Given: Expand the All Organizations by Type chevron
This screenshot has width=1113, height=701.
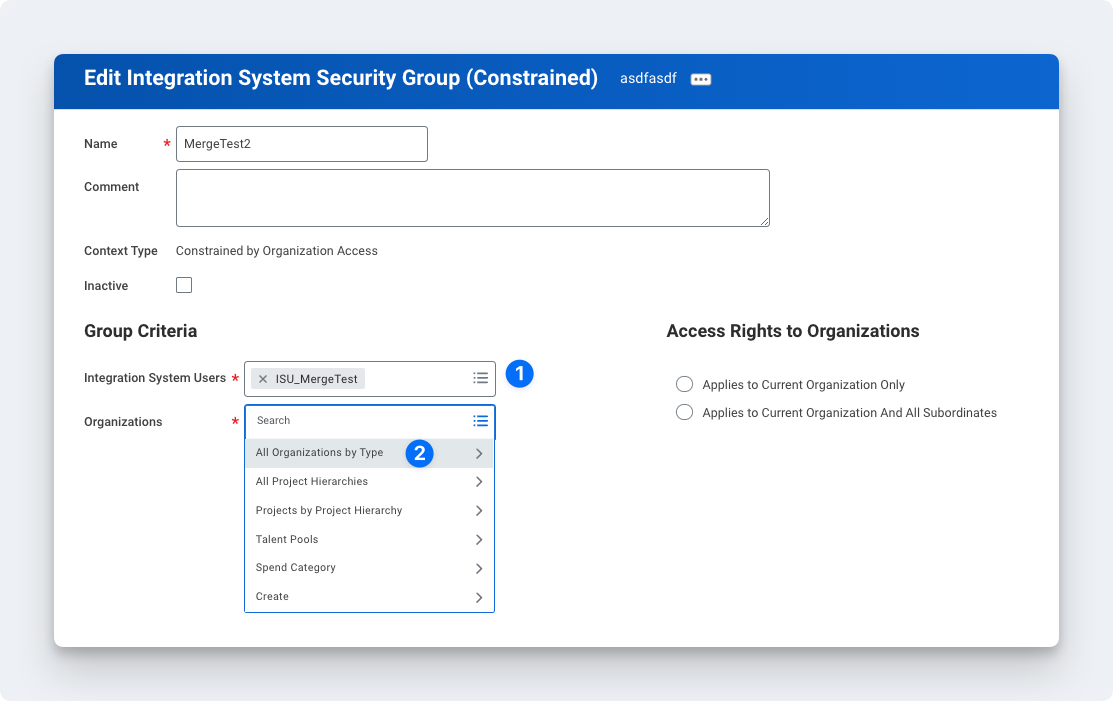Looking at the screenshot, I should (x=479, y=453).
